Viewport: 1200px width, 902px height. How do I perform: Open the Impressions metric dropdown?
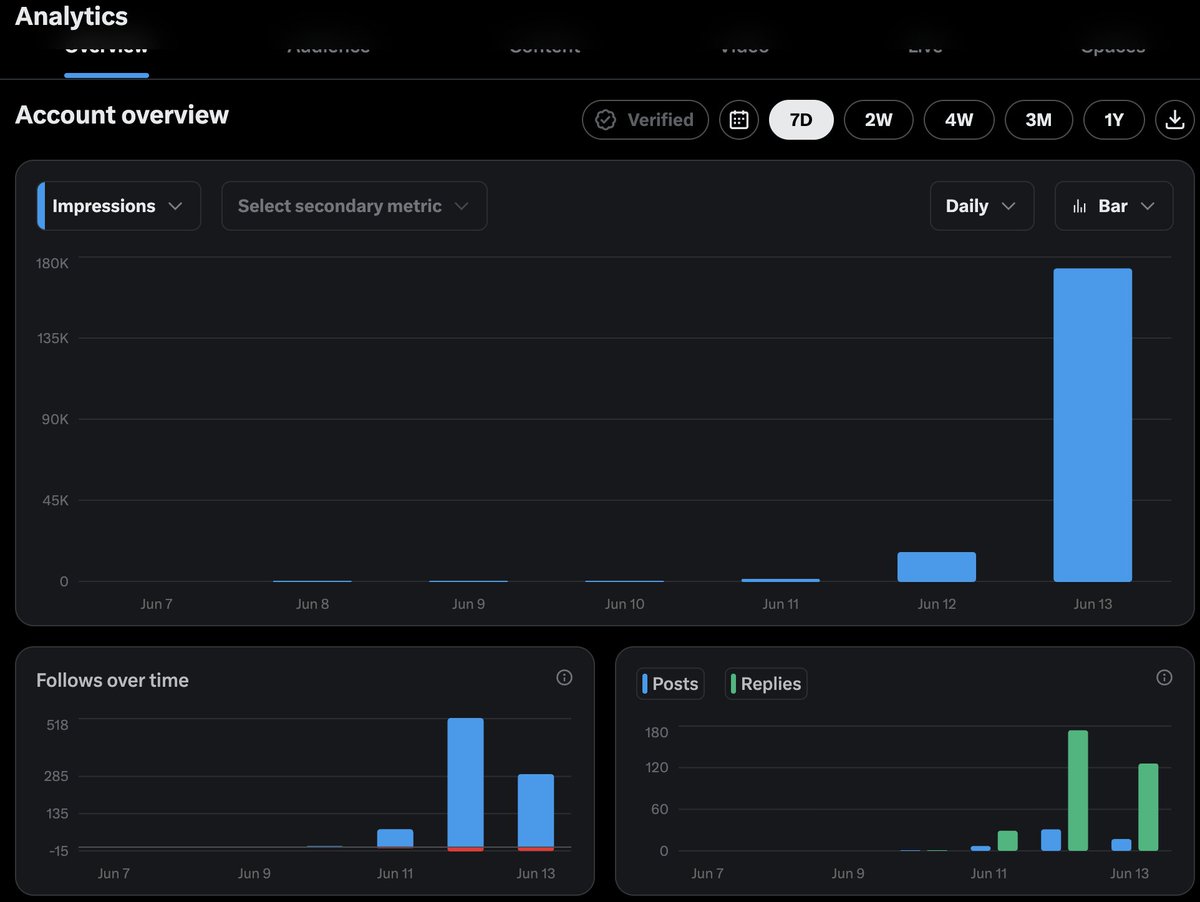[119, 206]
